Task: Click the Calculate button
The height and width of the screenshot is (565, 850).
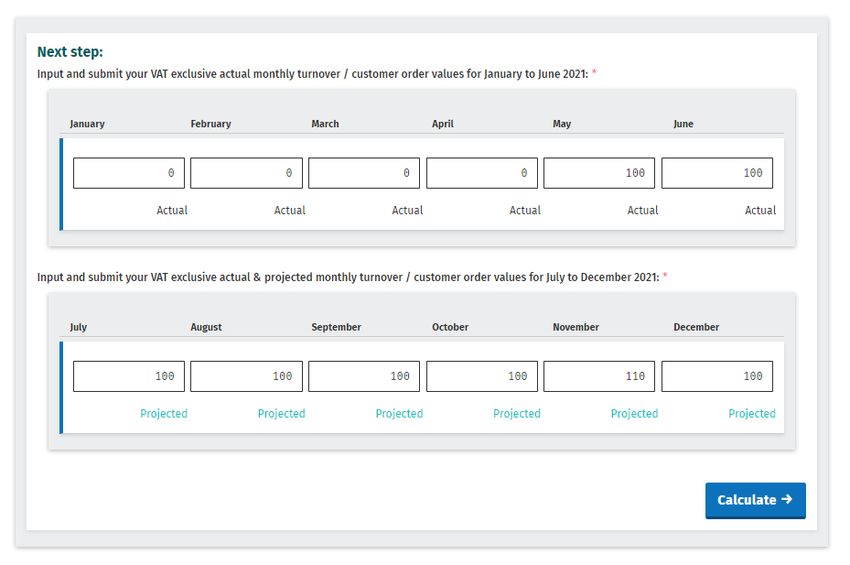Action: click(755, 500)
